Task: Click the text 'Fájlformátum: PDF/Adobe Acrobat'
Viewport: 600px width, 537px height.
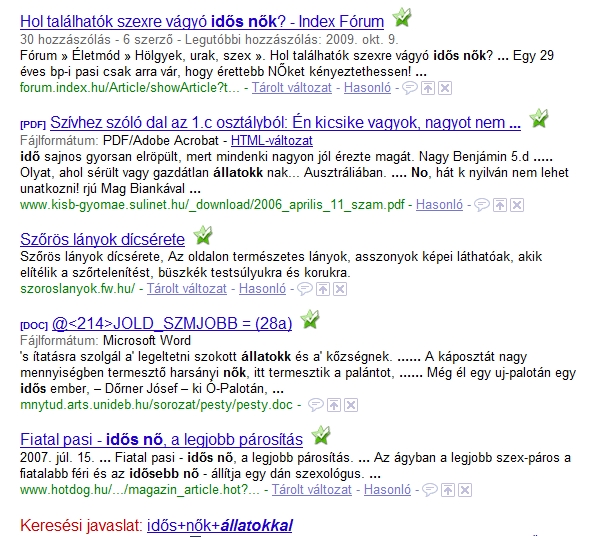Action: 119,140
